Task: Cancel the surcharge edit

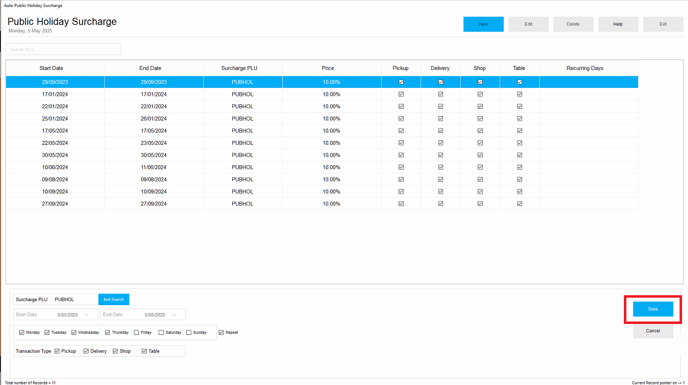Action: [x=653, y=331]
